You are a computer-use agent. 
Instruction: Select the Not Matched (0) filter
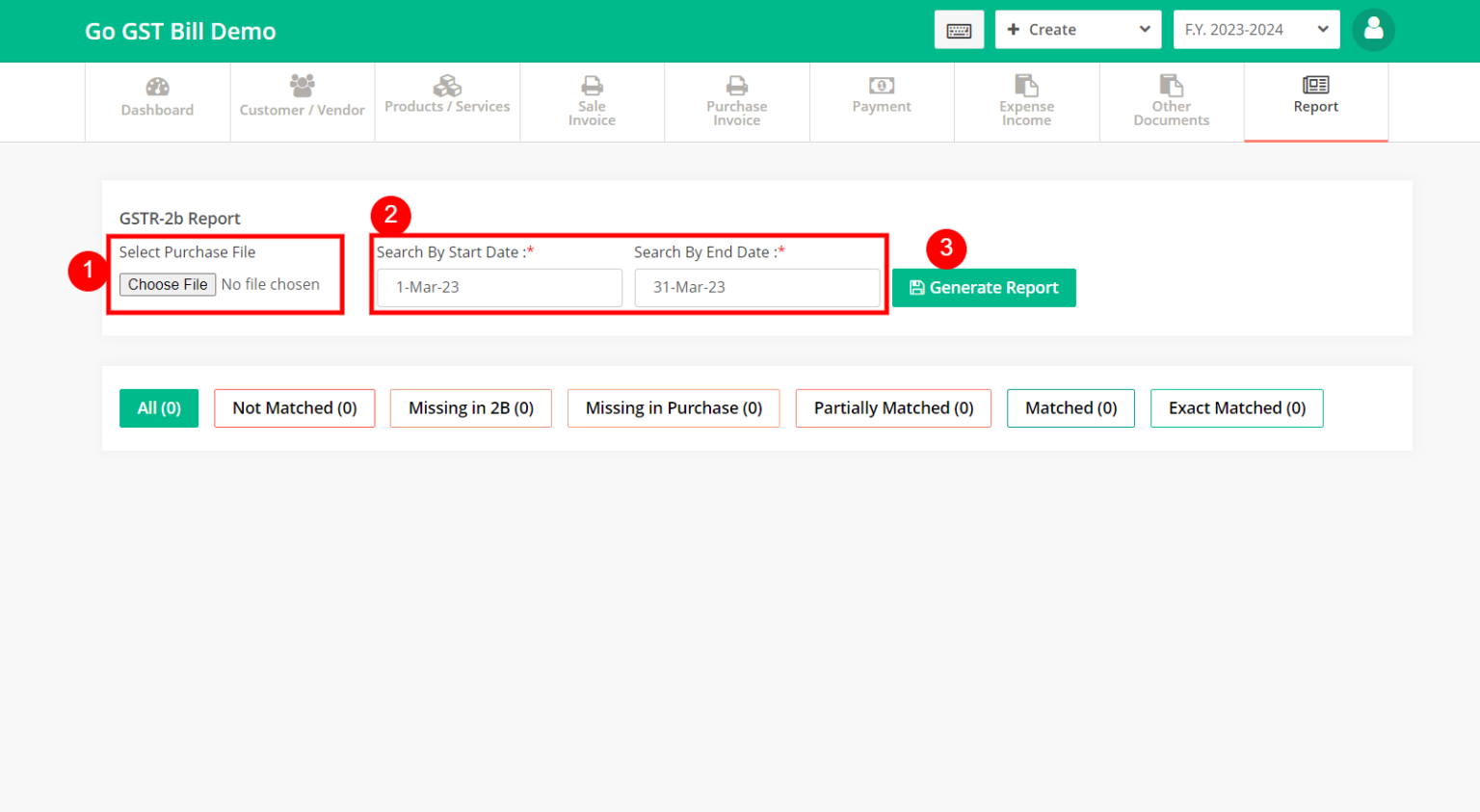[x=294, y=407]
